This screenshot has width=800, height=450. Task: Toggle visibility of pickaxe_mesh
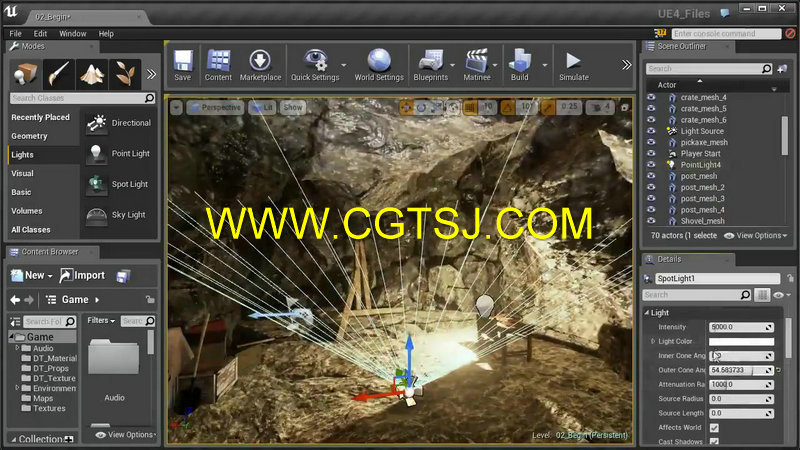click(651, 142)
